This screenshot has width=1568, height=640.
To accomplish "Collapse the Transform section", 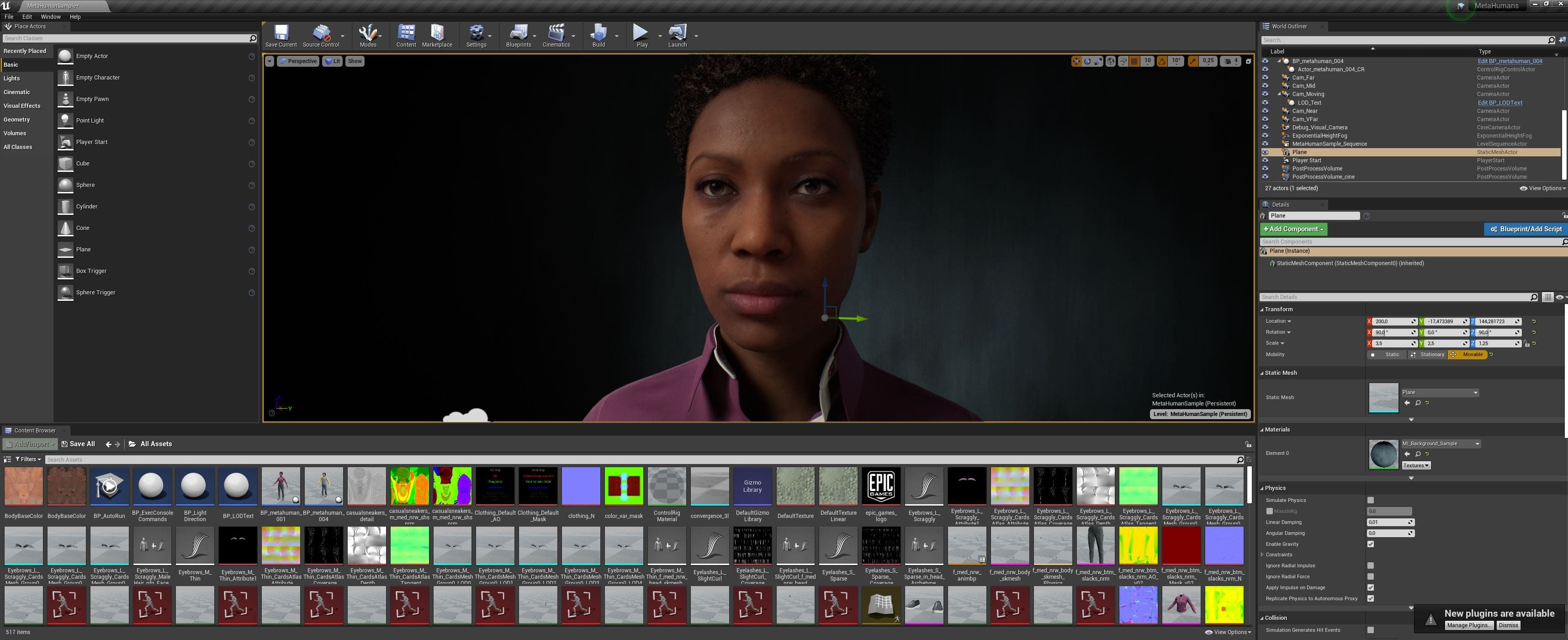I will (1278, 309).
